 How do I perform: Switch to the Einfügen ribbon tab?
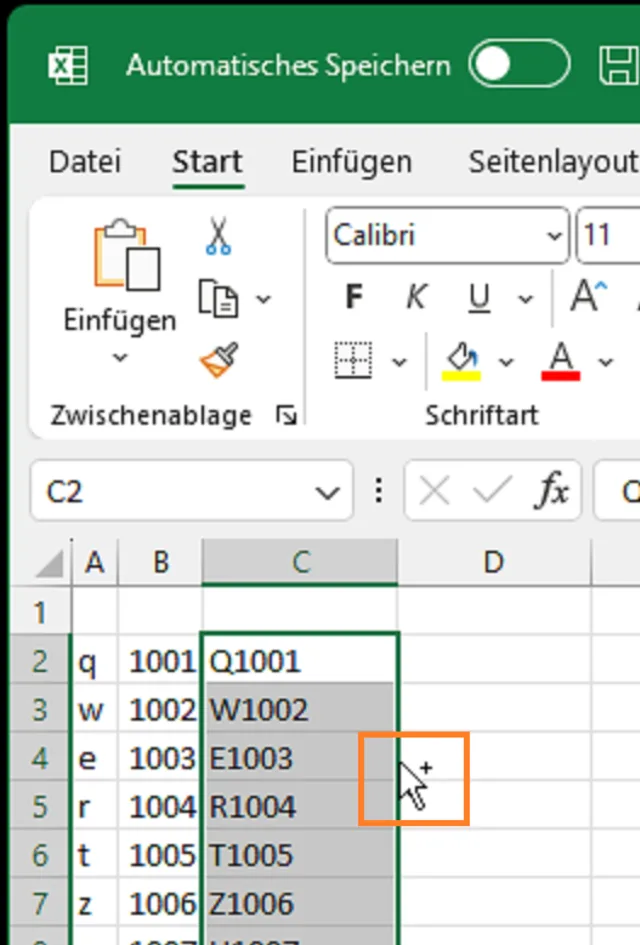tap(351, 161)
